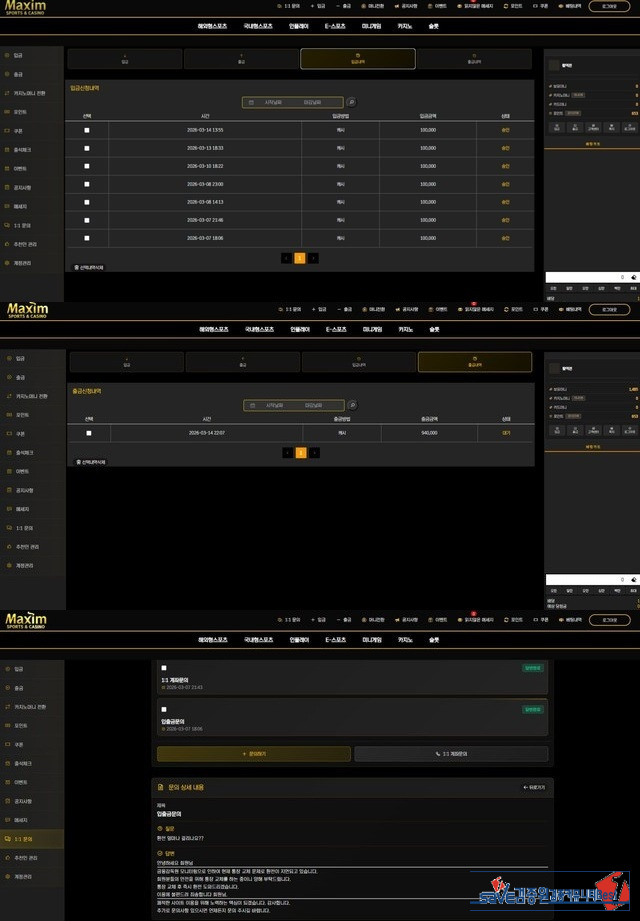Click 940,000 amount in the withdrawal table

(x=429, y=433)
